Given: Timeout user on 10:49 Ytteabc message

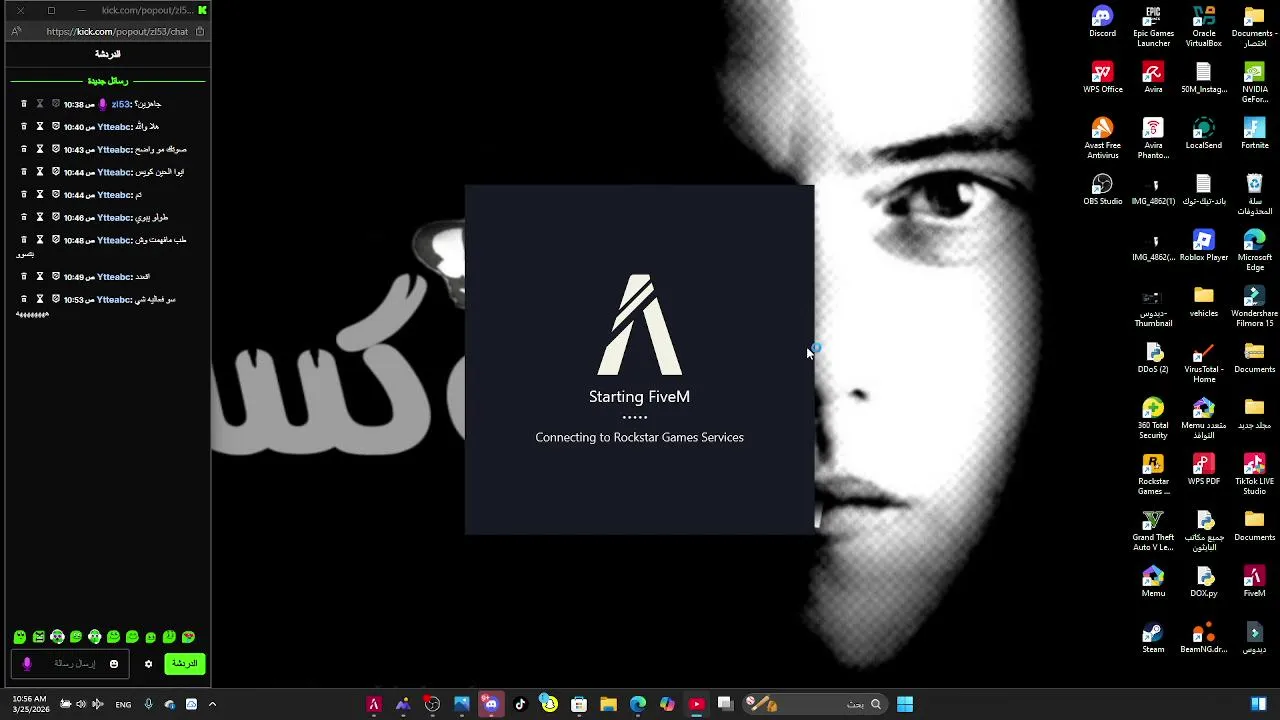Looking at the screenshot, I should click(x=40, y=276).
